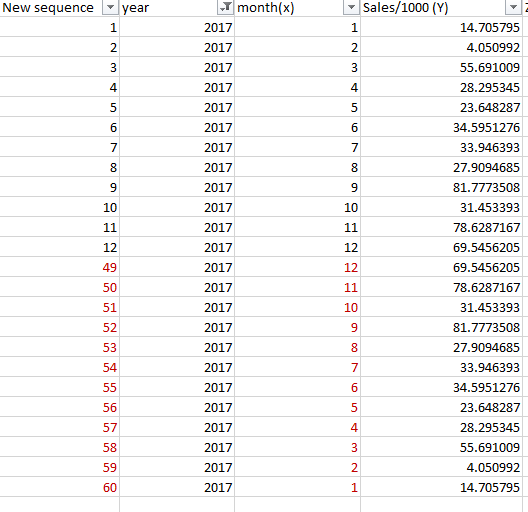Select the year 2017 cell in the sequence 60 row
The width and height of the screenshot is (528, 512).
coord(177,487)
